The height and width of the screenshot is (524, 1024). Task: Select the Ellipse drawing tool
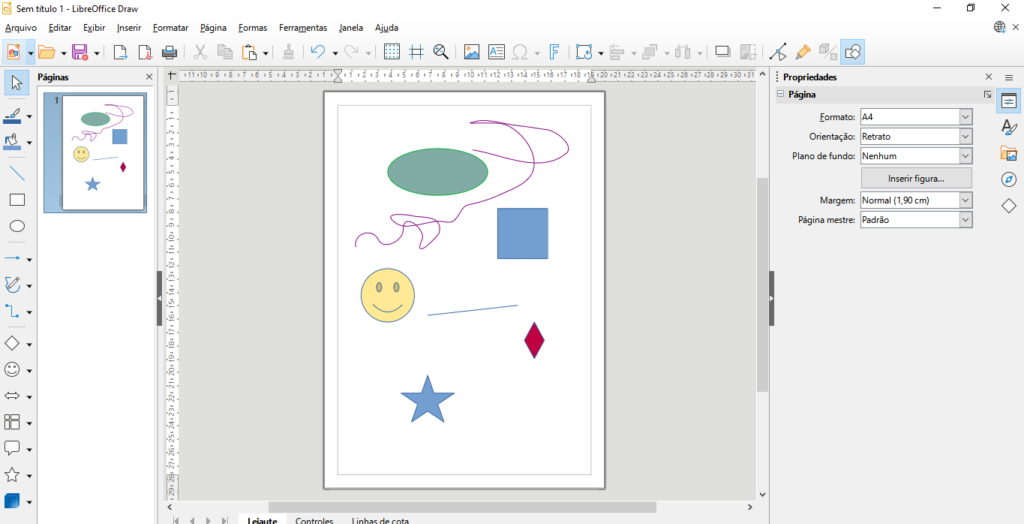17,226
